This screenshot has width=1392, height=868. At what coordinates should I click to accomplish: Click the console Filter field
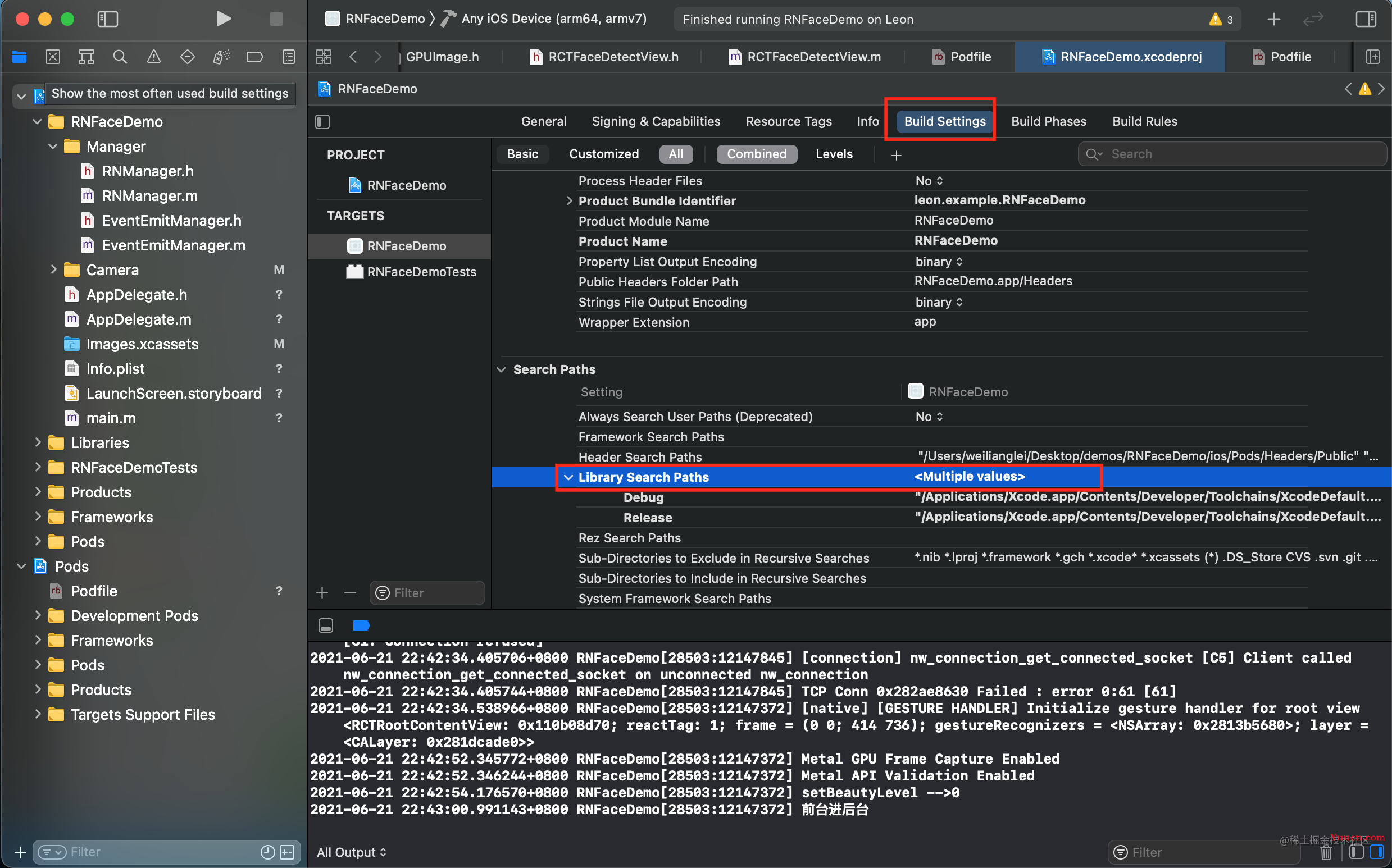click(1203, 852)
